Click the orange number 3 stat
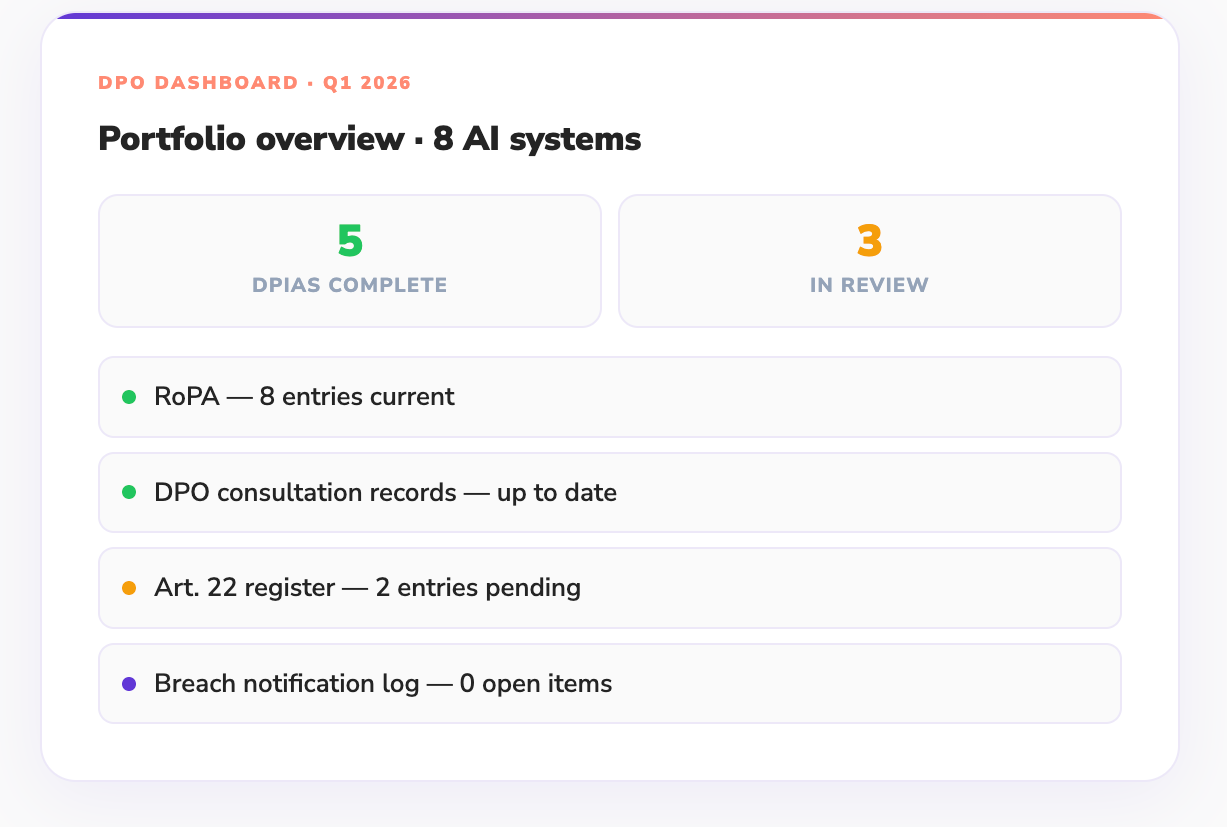 (x=869, y=241)
